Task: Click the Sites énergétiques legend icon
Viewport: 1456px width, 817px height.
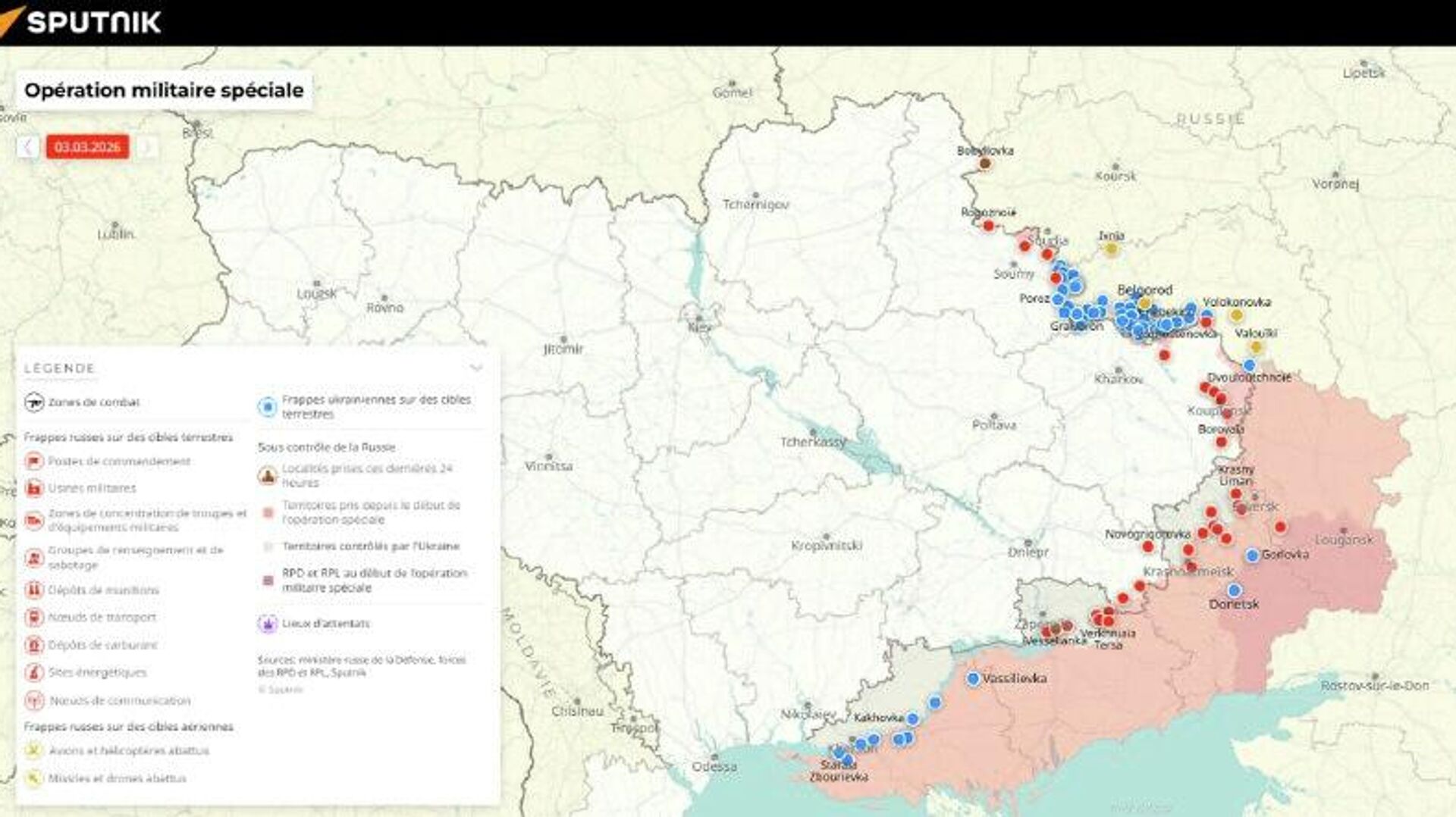Action: pyautogui.click(x=34, y=673)
